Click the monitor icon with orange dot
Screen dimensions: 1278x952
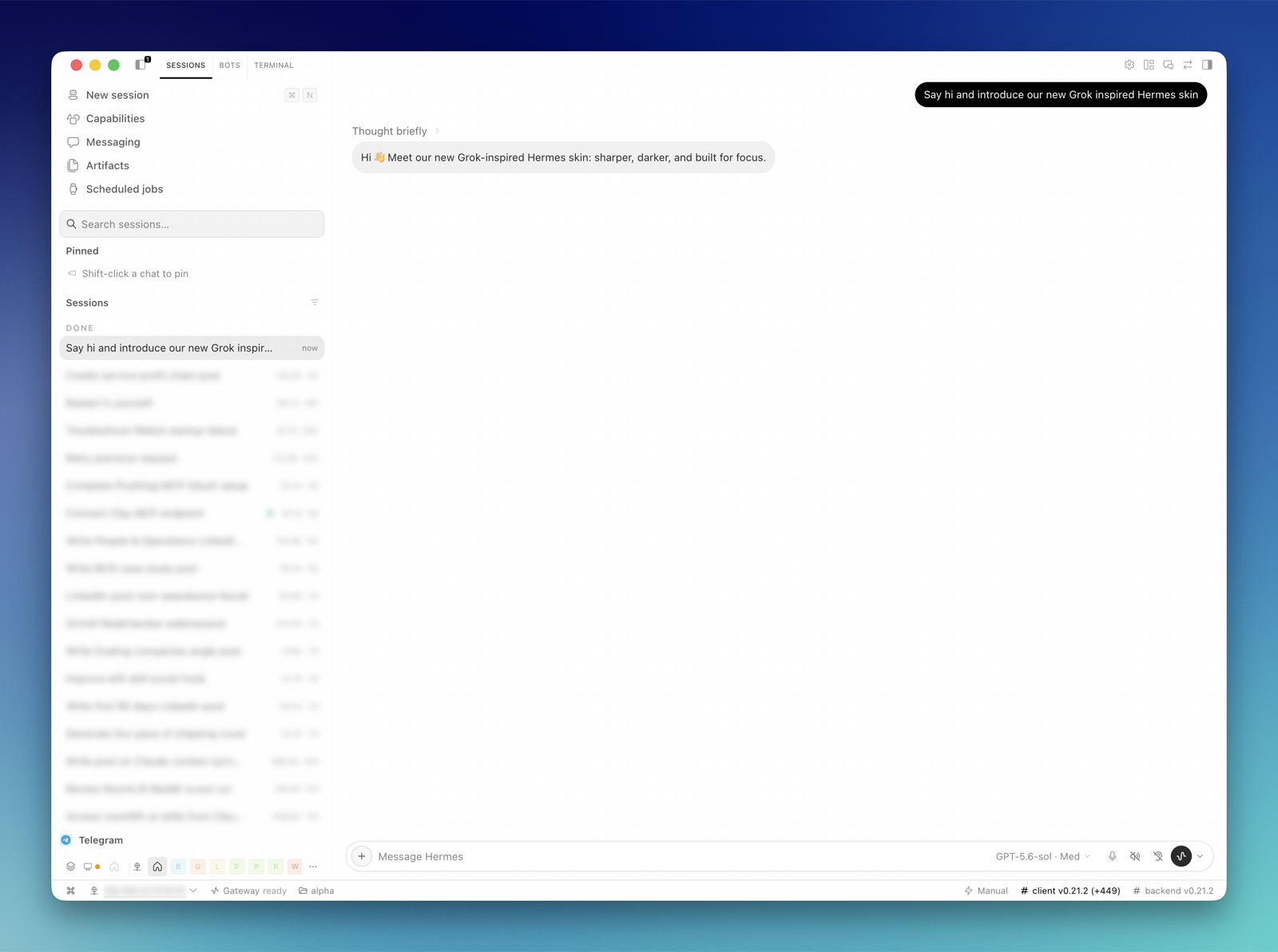(91, 867)
